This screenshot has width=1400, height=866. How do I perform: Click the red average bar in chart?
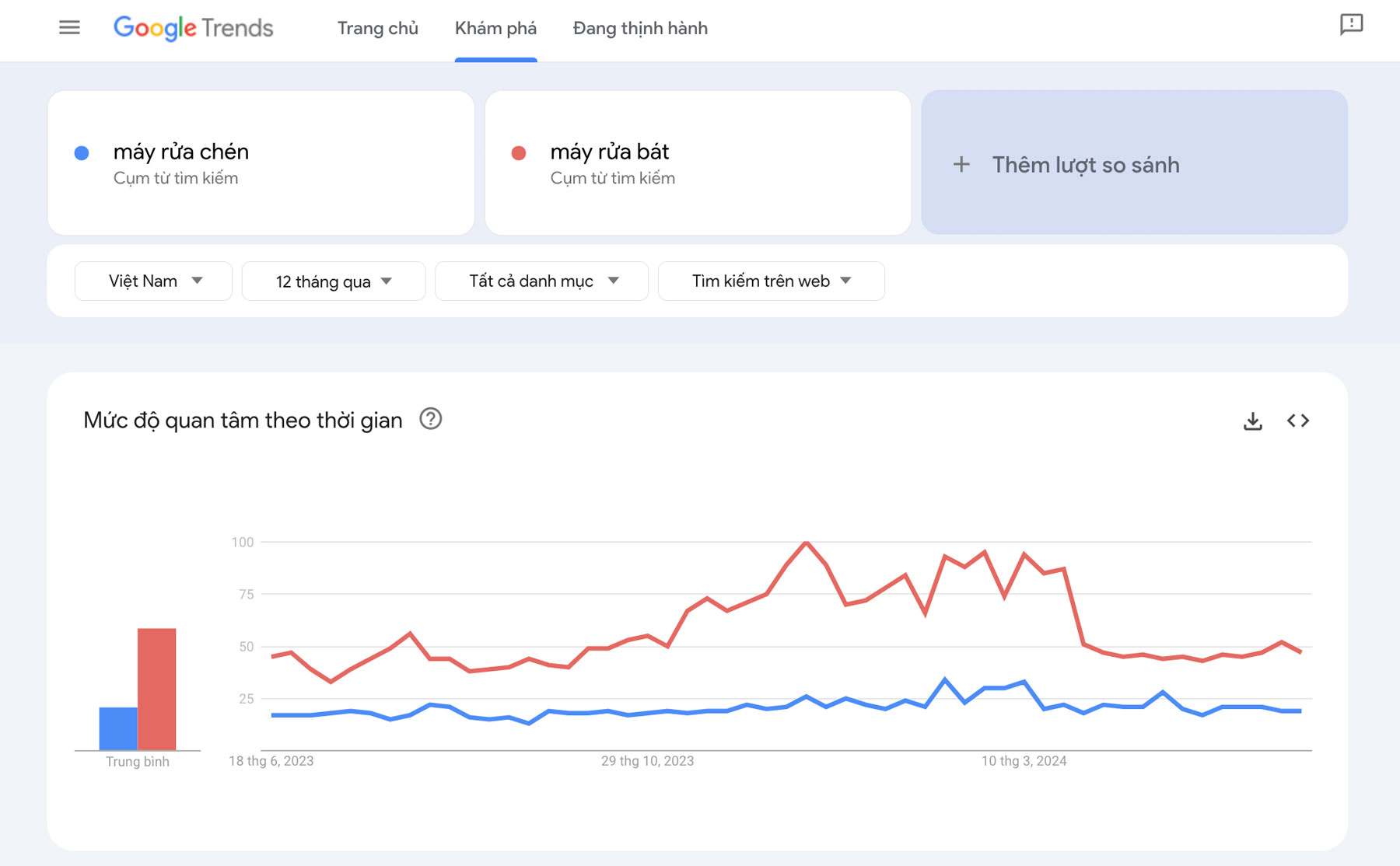(x=156, y=688)
